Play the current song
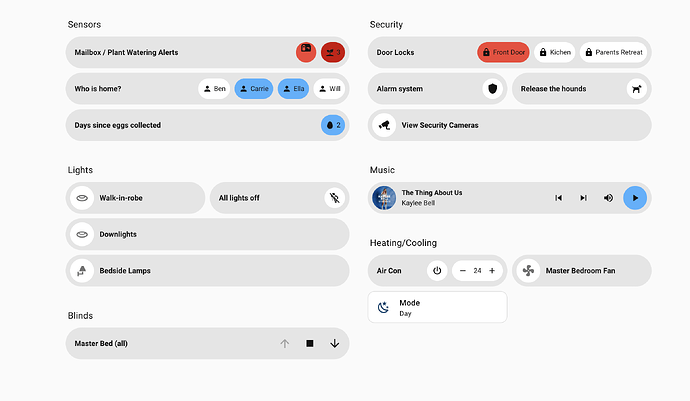This screenshot has width=690, height=401. (x=634, y=198)
